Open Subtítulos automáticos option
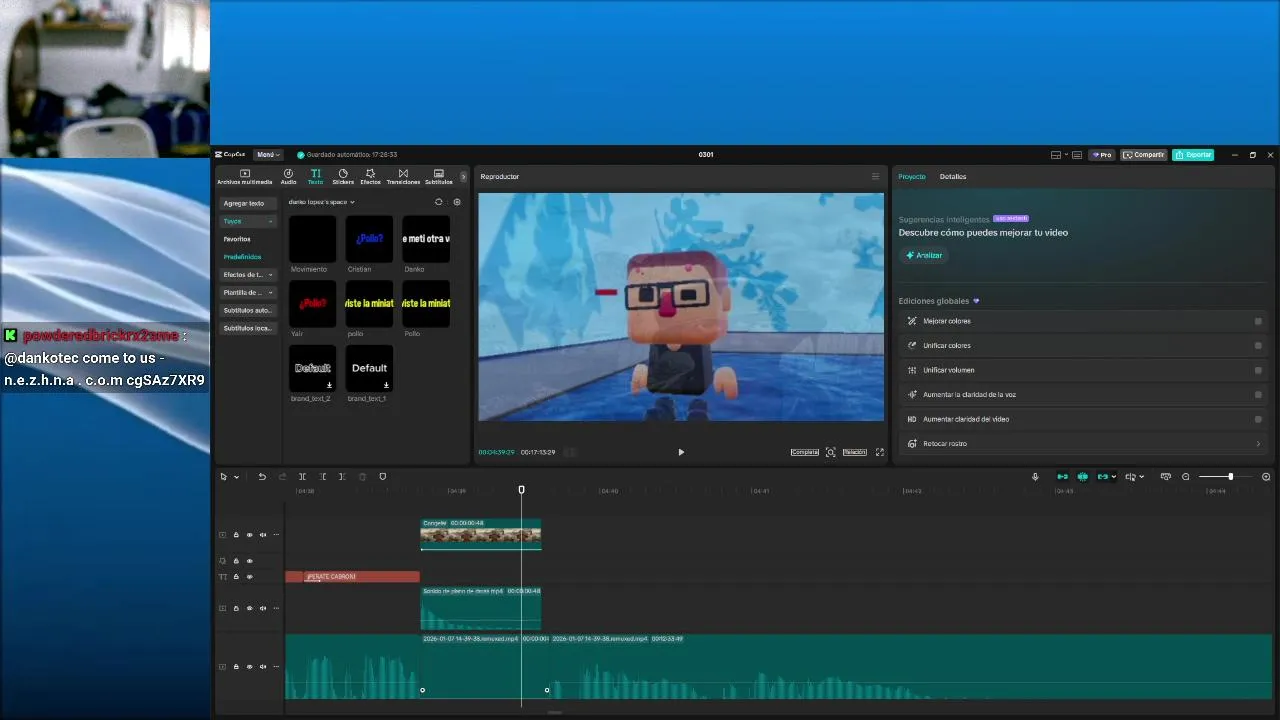The height and width of the screenshot is (720, 1280). click(x=247, y=311)
